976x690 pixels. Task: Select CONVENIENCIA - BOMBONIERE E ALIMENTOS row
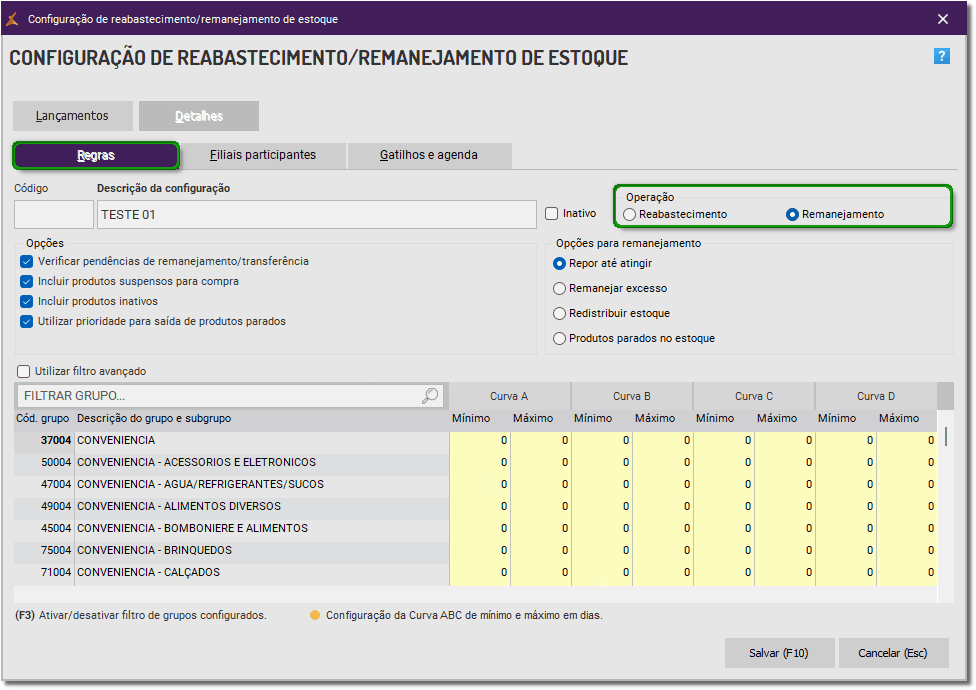pyautogui.click(x=476, y=528)
